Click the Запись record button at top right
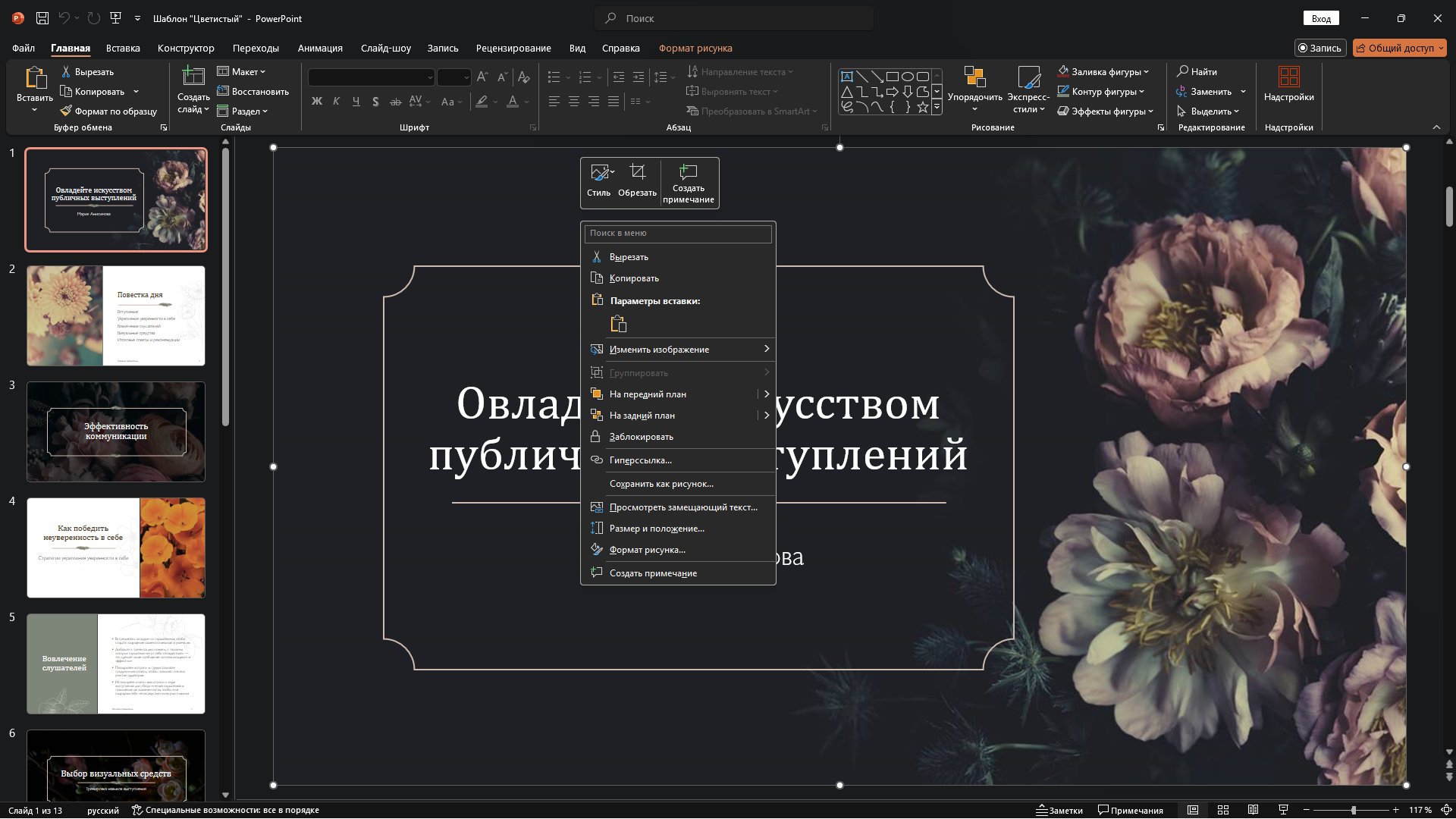Viewport: 1456px width, 819px height. click(1319, 48)
